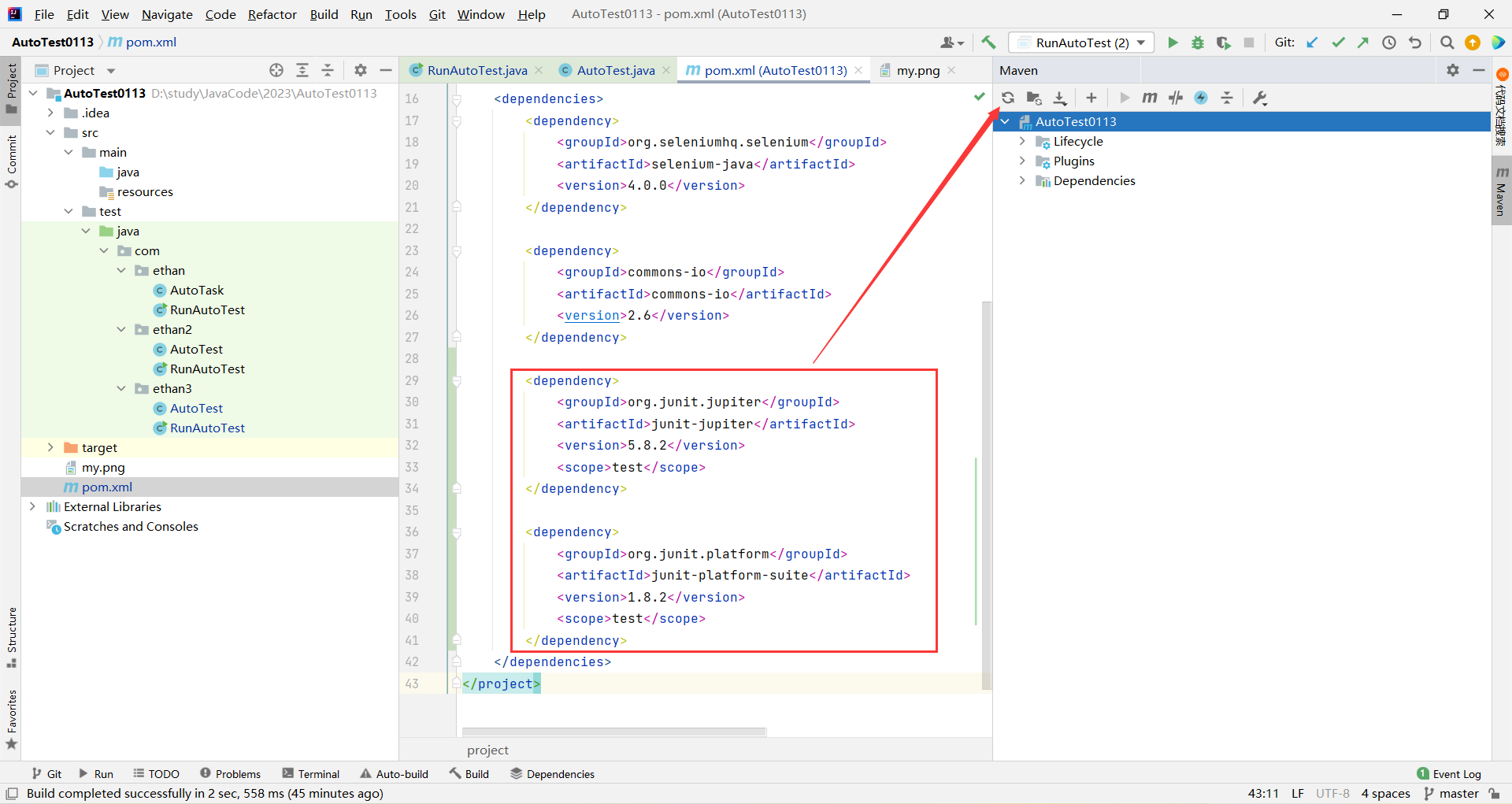Expand all in Project panel
This screenshot has height=804, width=1512.
point(302,70)
